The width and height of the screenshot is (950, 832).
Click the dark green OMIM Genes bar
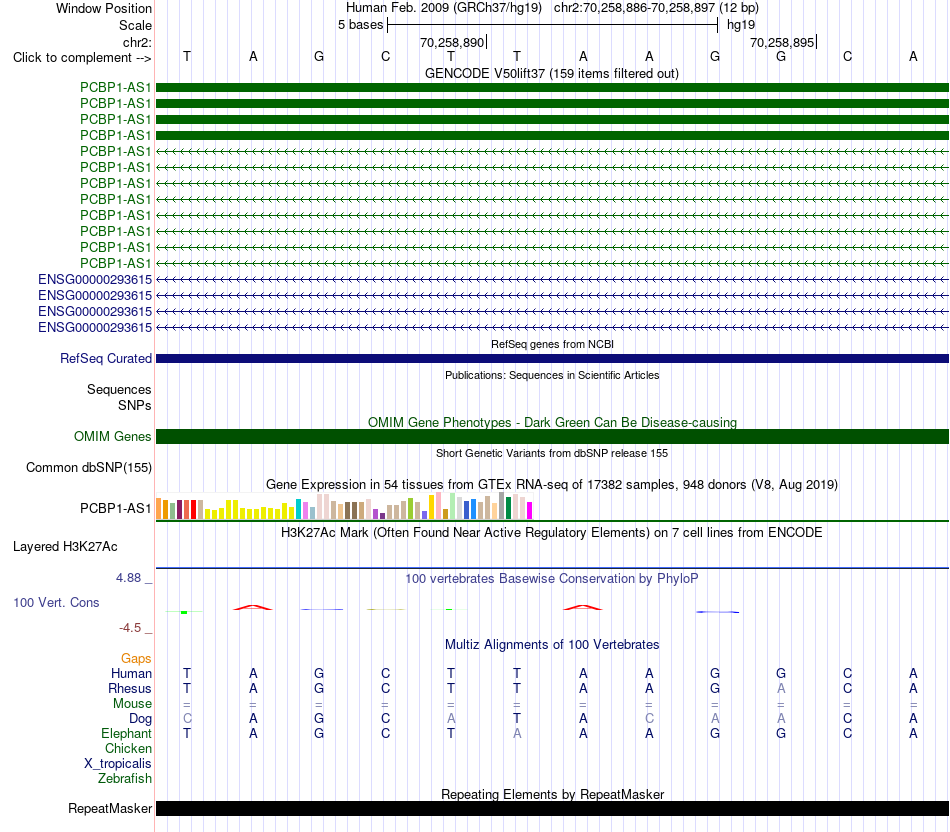click(x=552, y=436)
